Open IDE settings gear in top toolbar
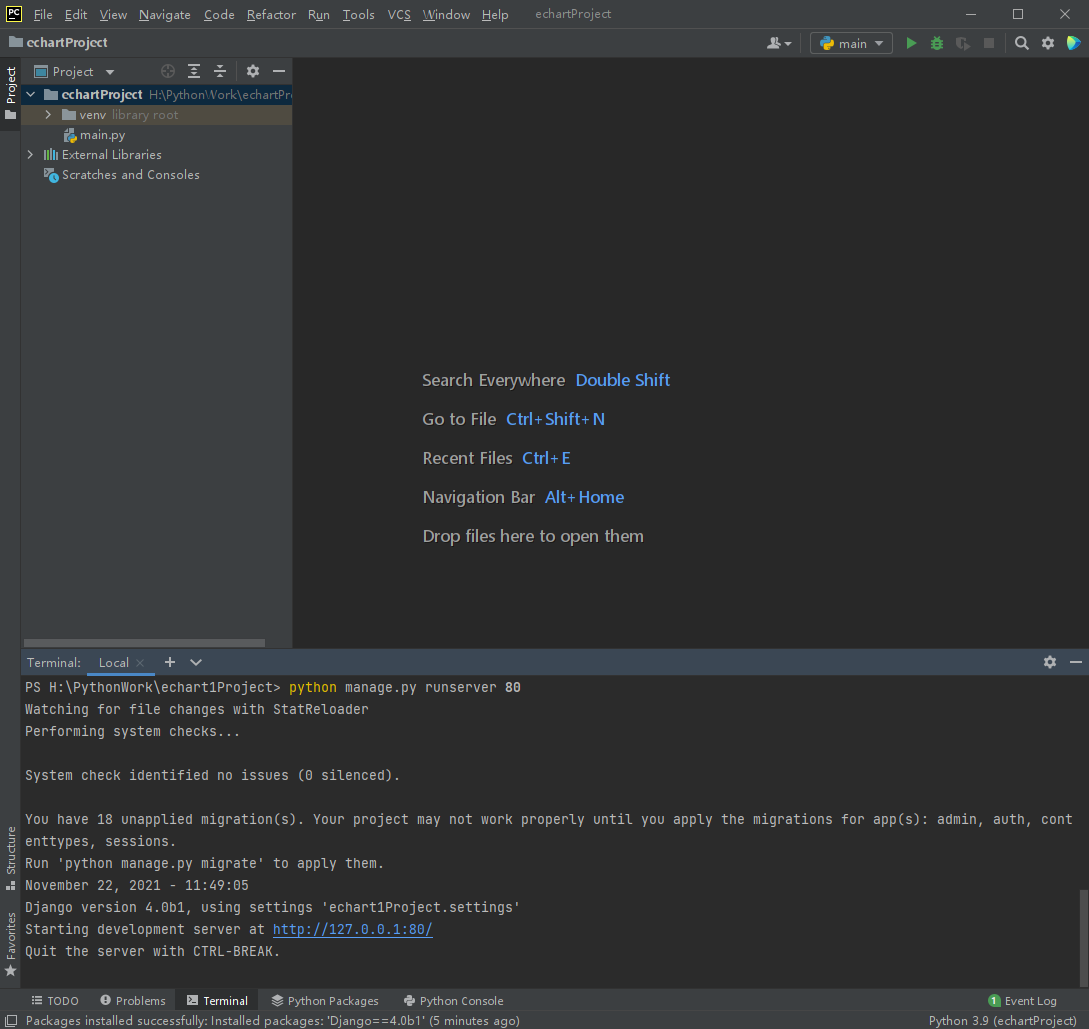 [x=1048, y=43]
